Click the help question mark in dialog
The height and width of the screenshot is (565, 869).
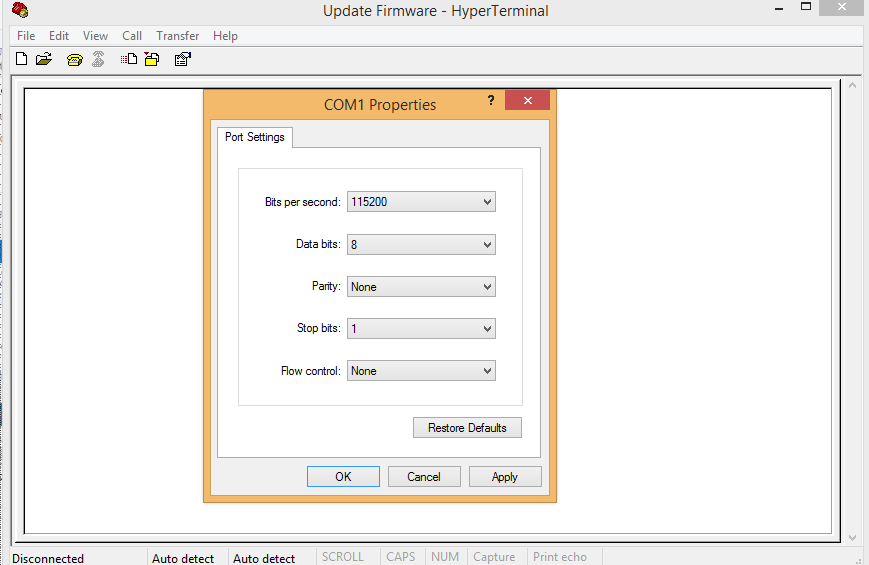coord(491,100)
